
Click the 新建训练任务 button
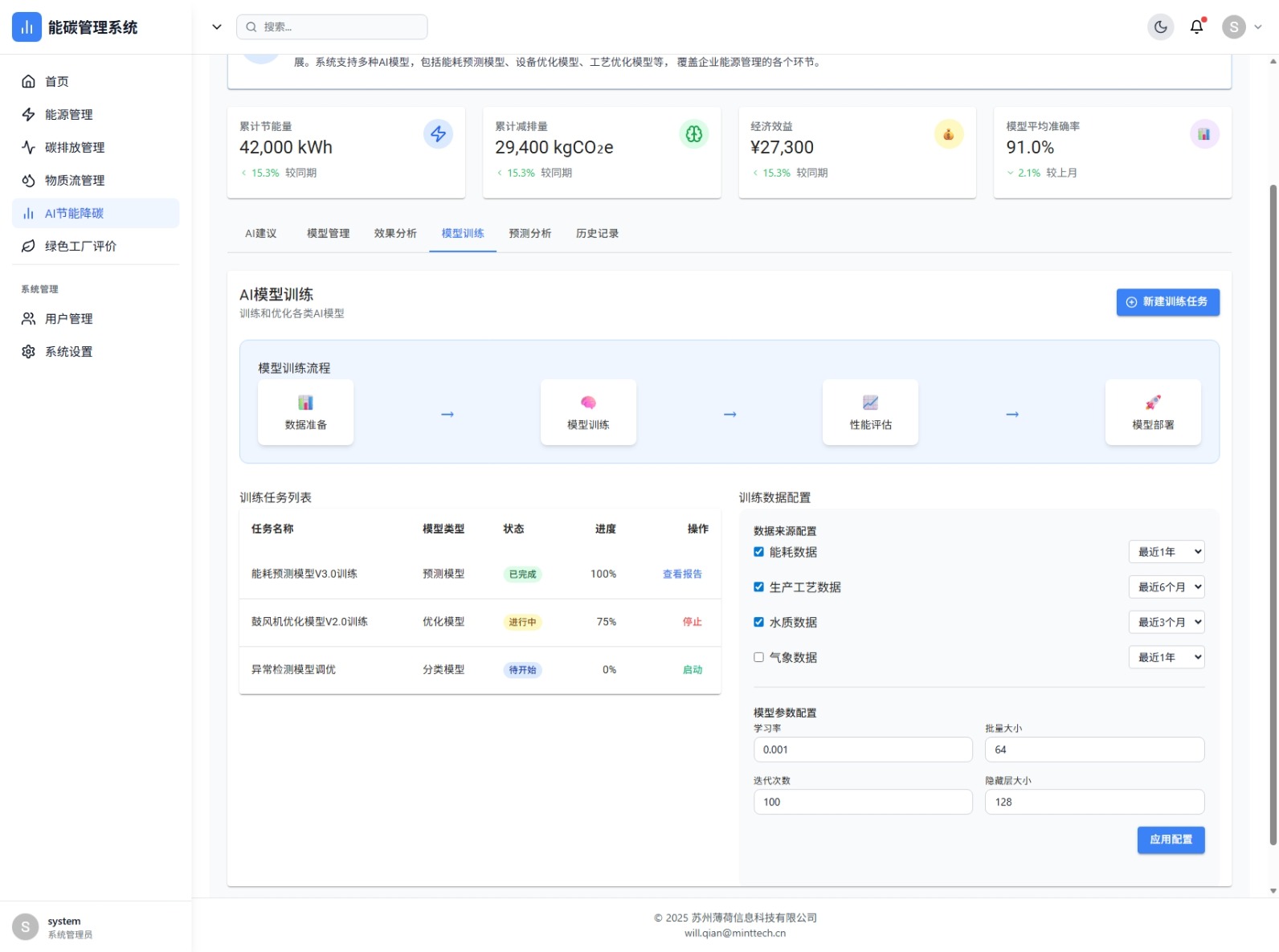click(x=1167, y=302)
